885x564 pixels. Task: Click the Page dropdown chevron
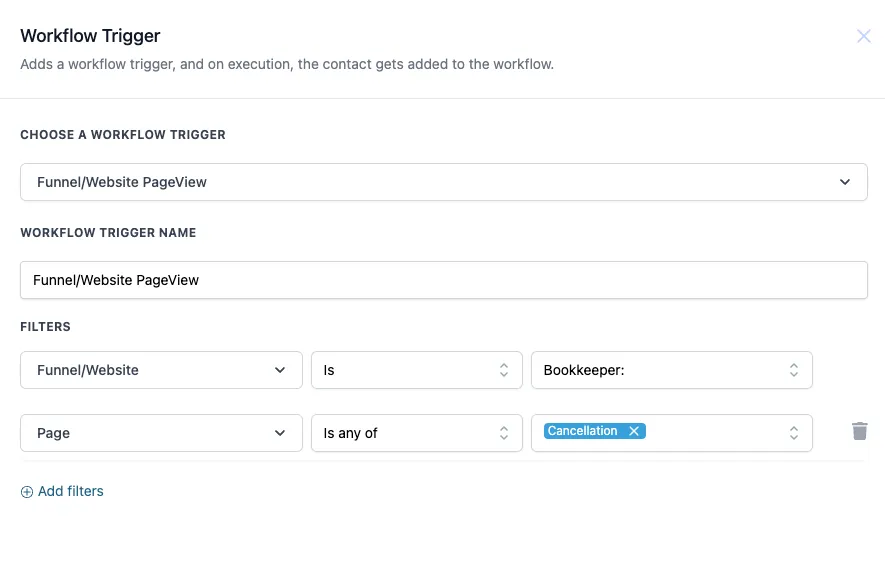pyautogui.click(x=280, y=433)
